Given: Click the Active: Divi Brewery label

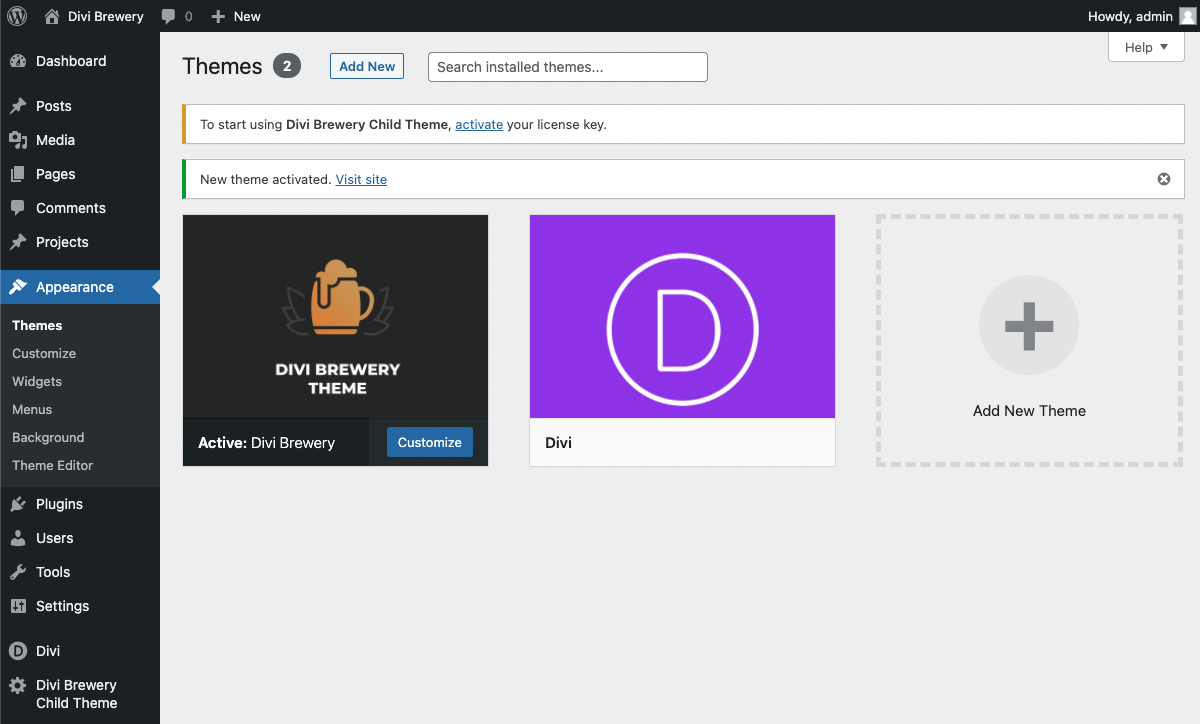Looking at the screenshot, I should pyautogui.click(x=266, y=443).
